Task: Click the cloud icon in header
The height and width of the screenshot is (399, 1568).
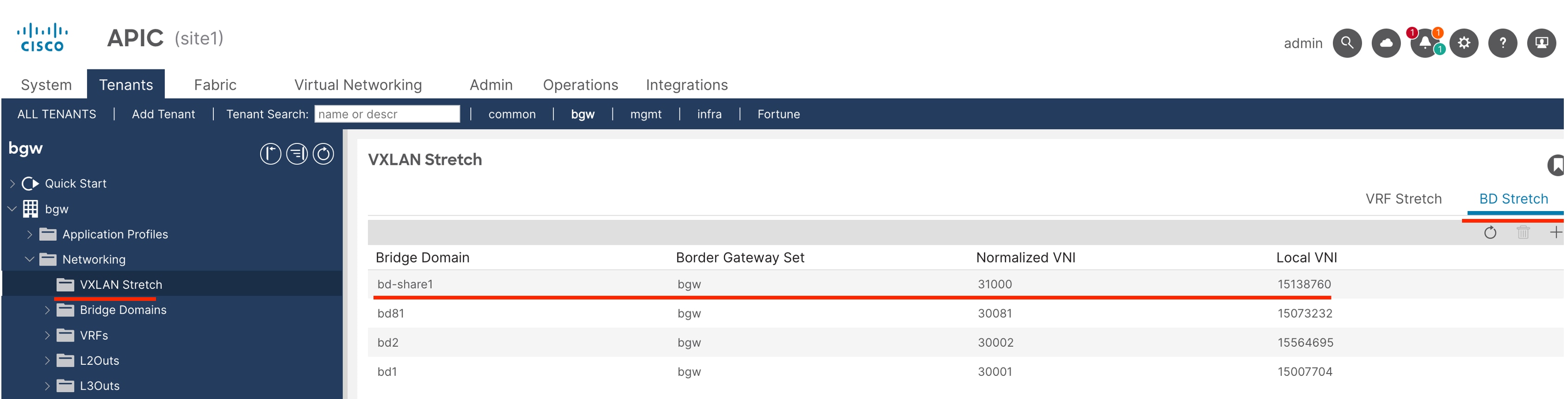Action: 1385,43
